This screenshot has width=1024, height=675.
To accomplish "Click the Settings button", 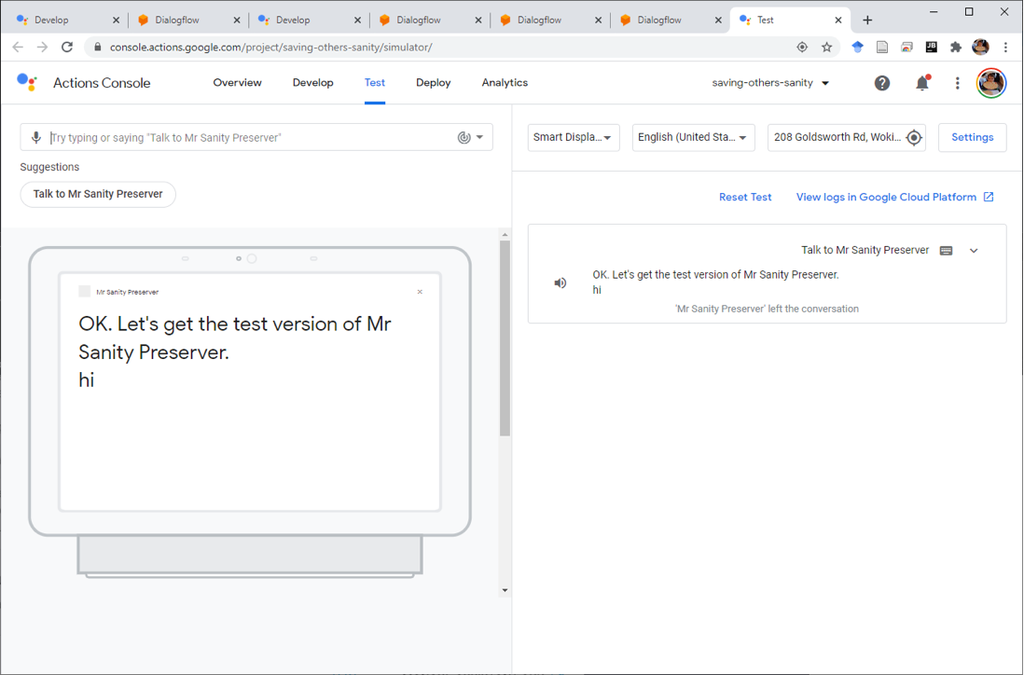I will 972,137.
